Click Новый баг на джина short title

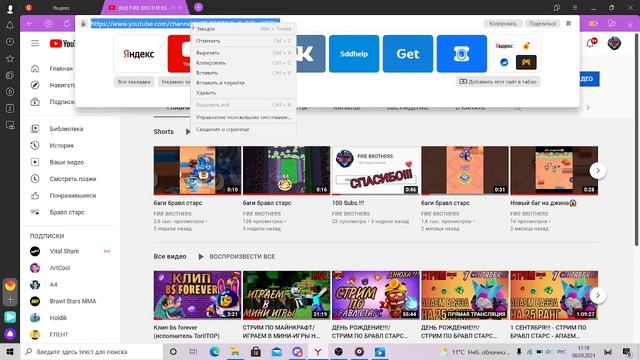click(543, 203)
